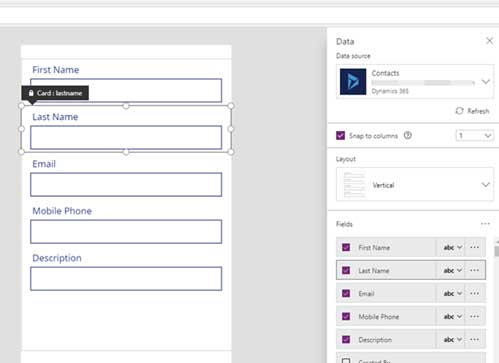Click the Refresh icon
Viewport: 499px width, 363px height.
459,111
